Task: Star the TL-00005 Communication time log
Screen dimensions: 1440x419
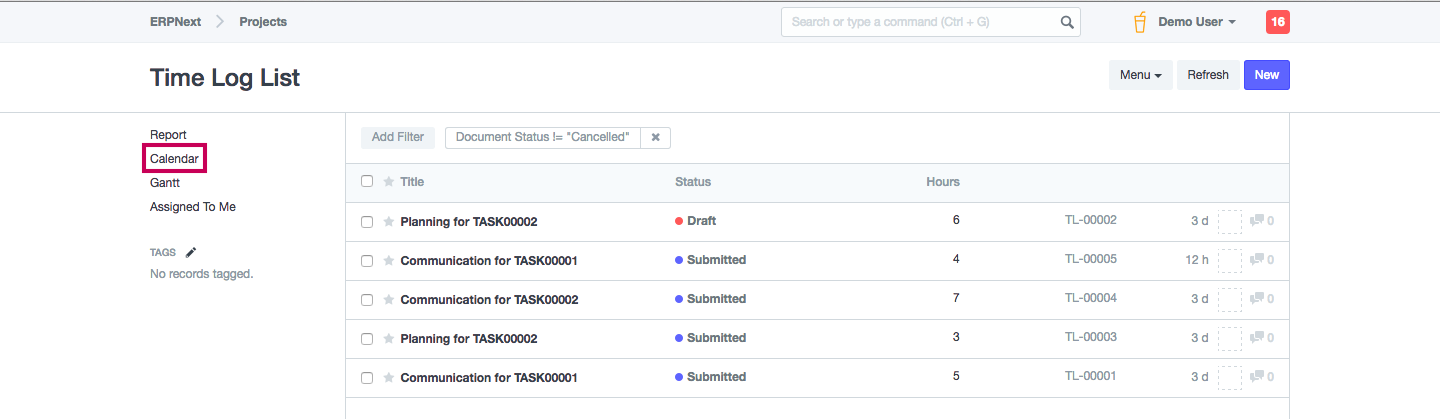Action: [x=388, y=261]
